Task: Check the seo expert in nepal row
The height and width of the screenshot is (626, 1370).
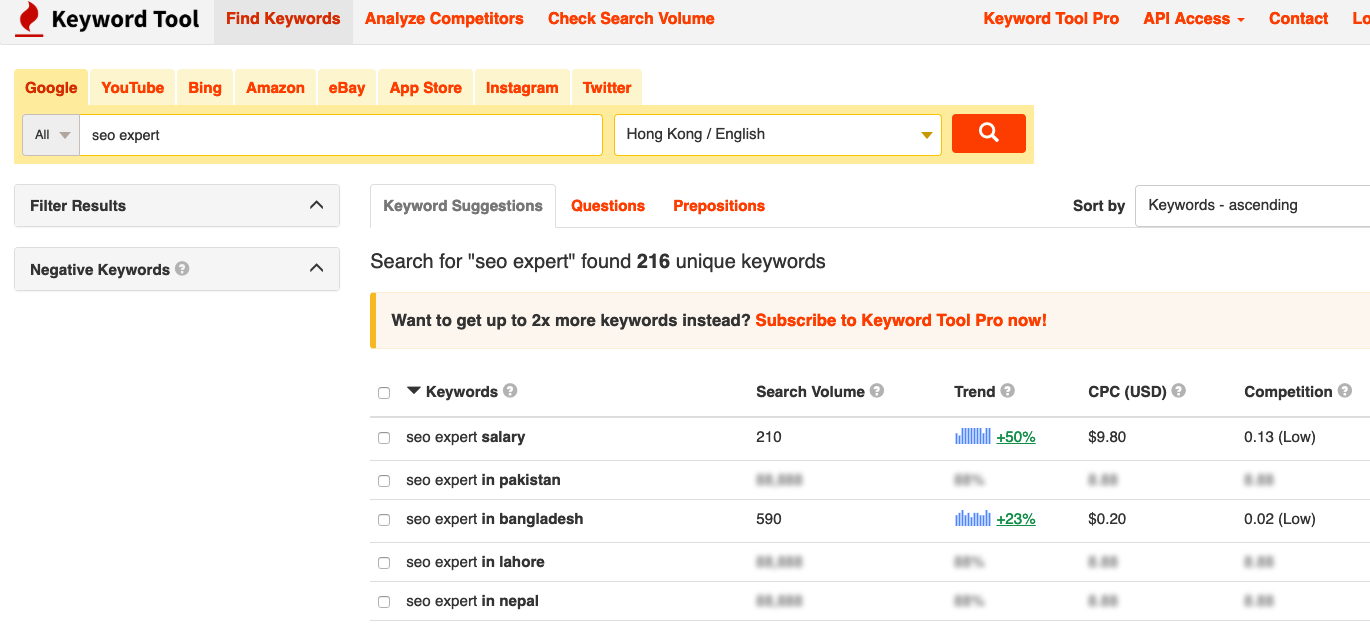Action: (x=384, y=602)
